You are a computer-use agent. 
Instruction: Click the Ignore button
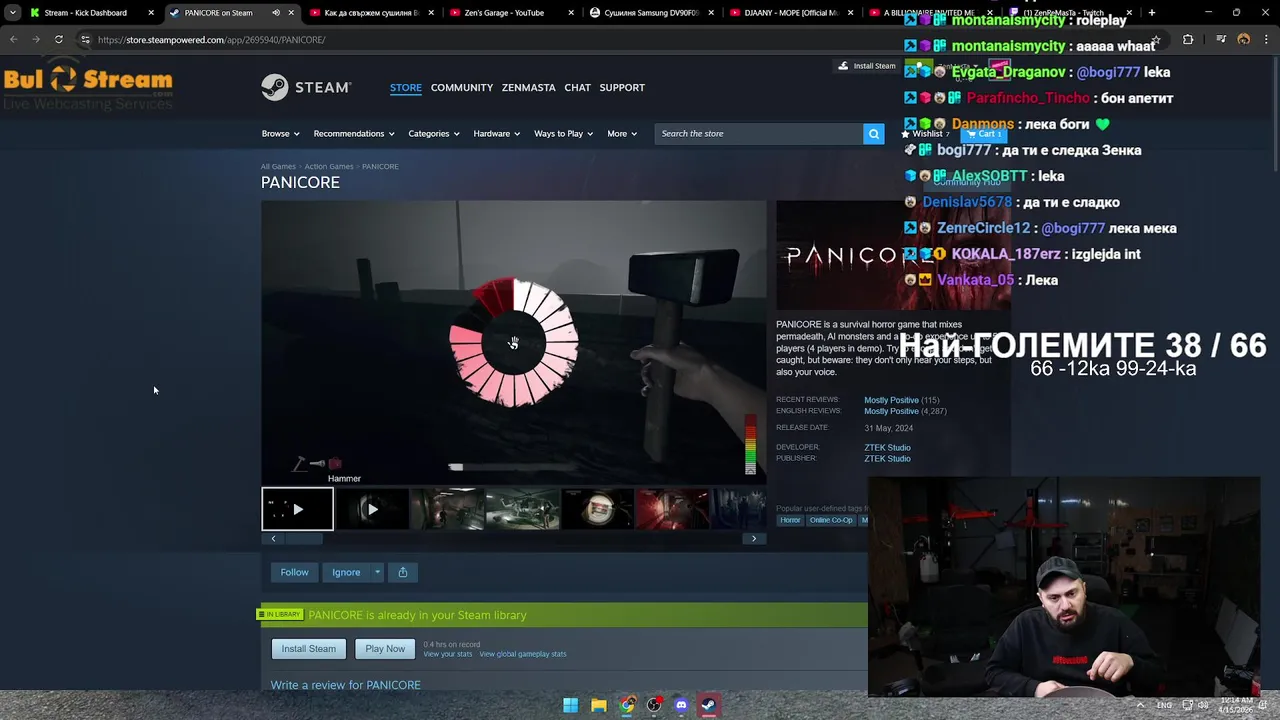(346, 572)
